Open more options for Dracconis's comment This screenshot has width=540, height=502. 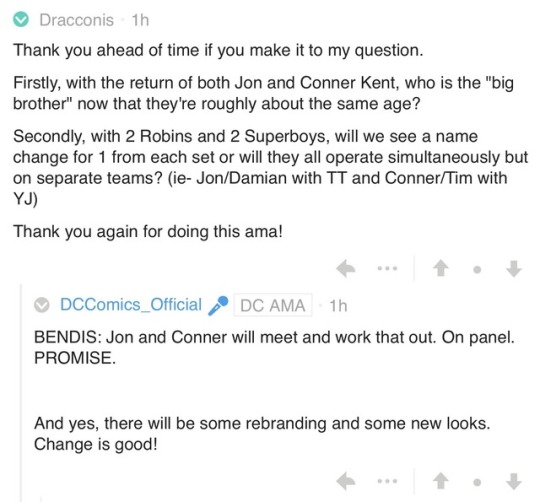(387, 268)
